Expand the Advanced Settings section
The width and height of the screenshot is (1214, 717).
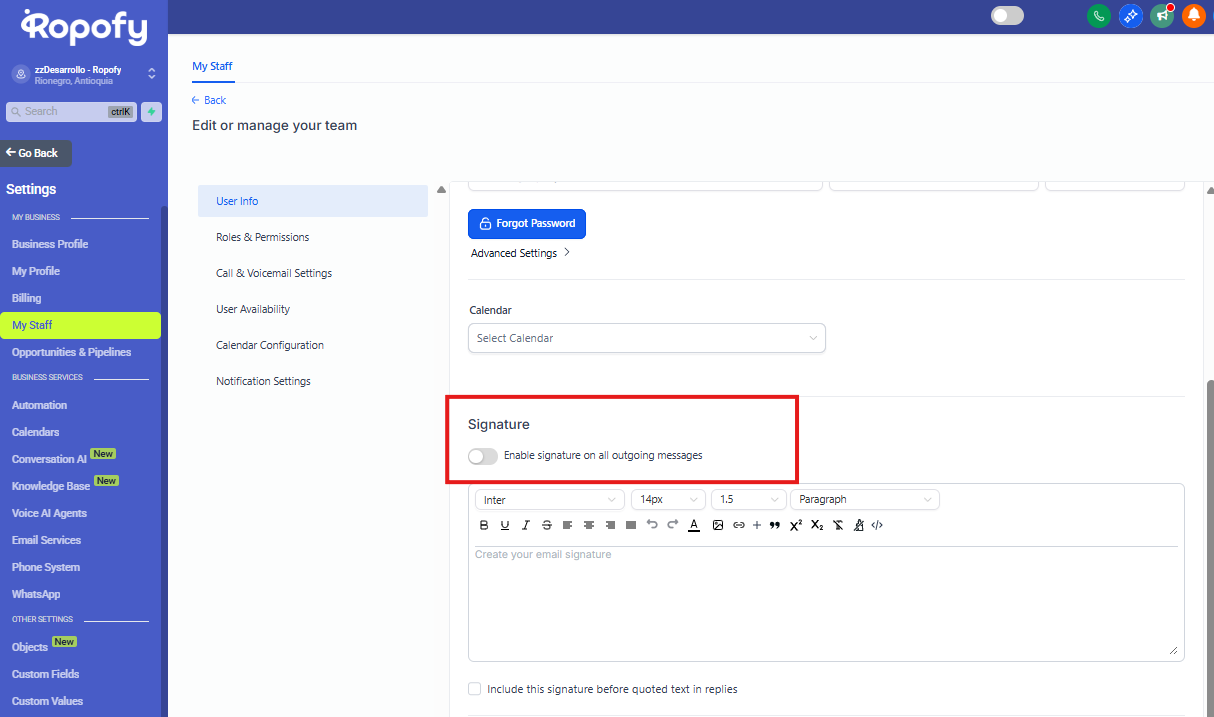point(520,253)
